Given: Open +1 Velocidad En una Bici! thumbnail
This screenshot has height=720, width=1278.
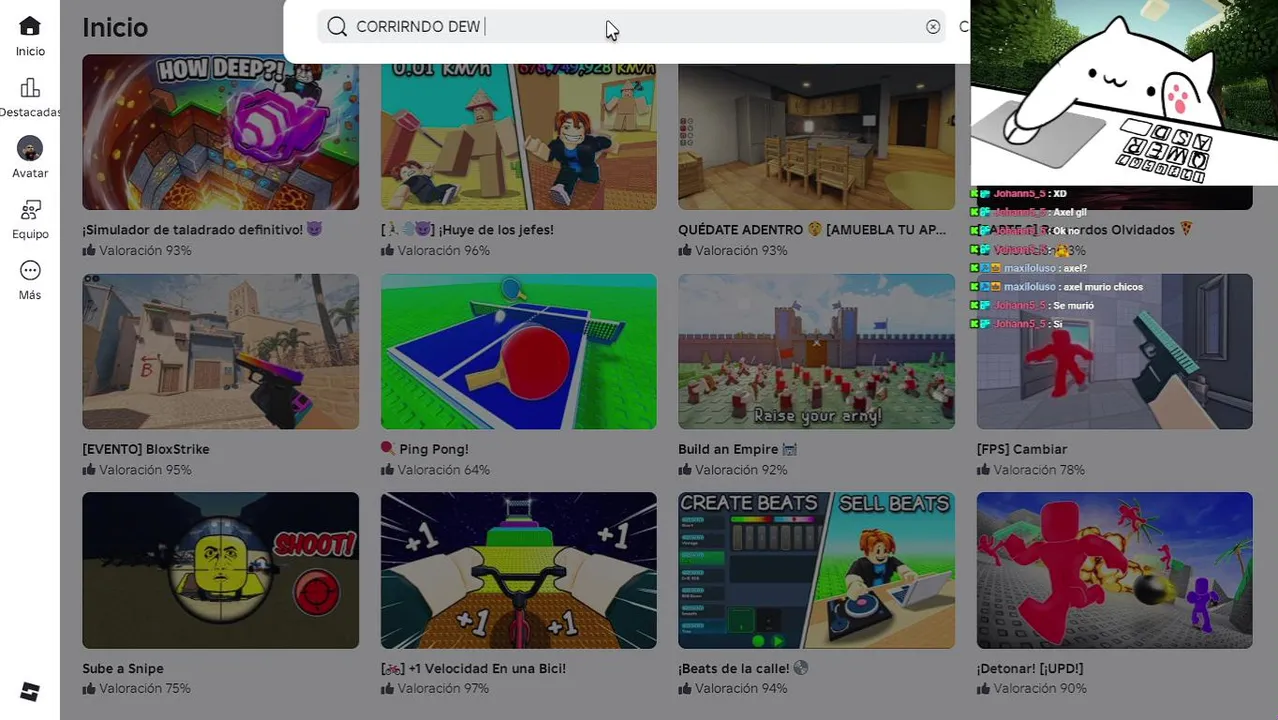Looking at the screenshot, I should [518, 570].
